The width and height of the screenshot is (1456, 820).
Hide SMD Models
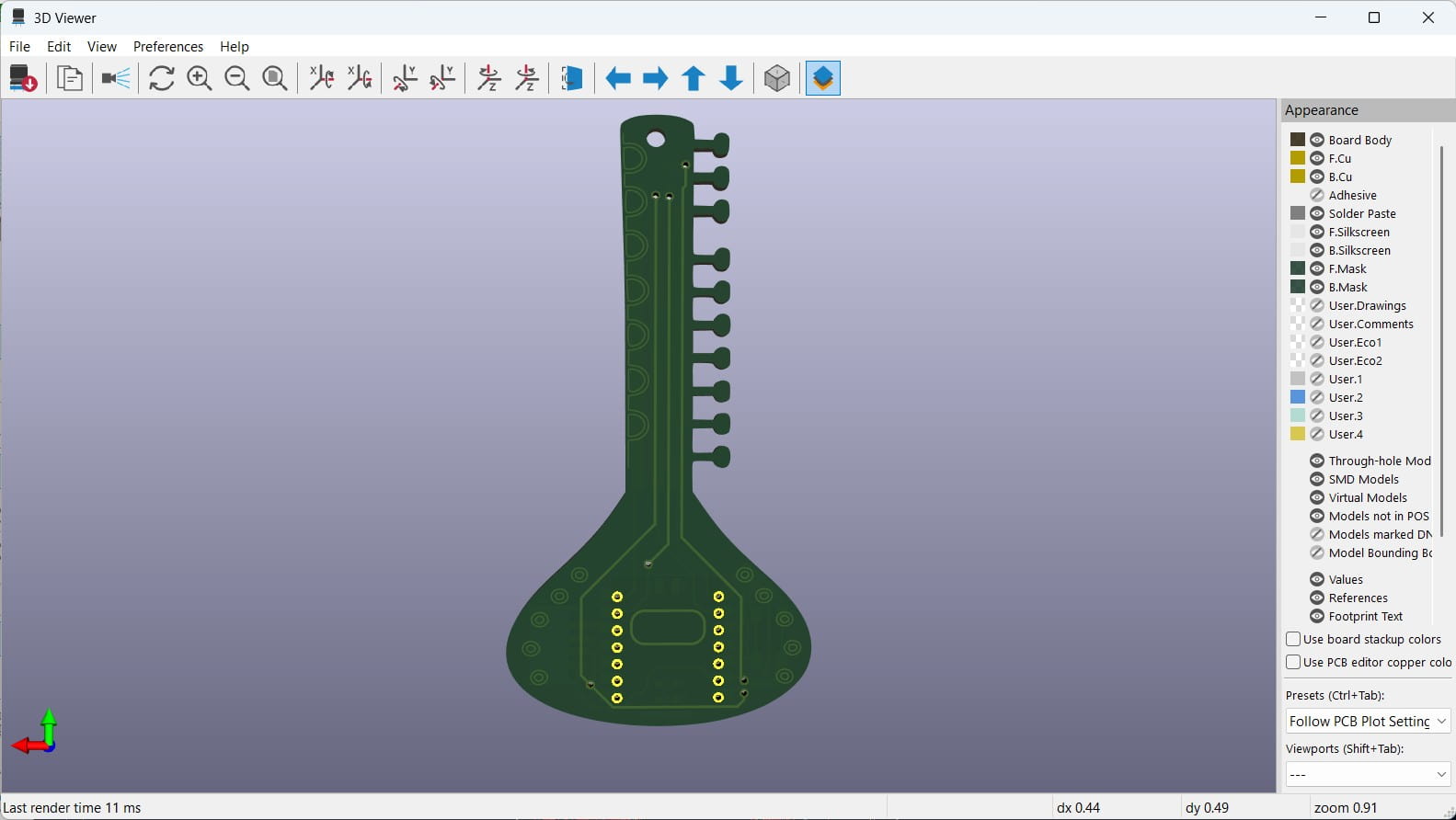(1317, 479)
